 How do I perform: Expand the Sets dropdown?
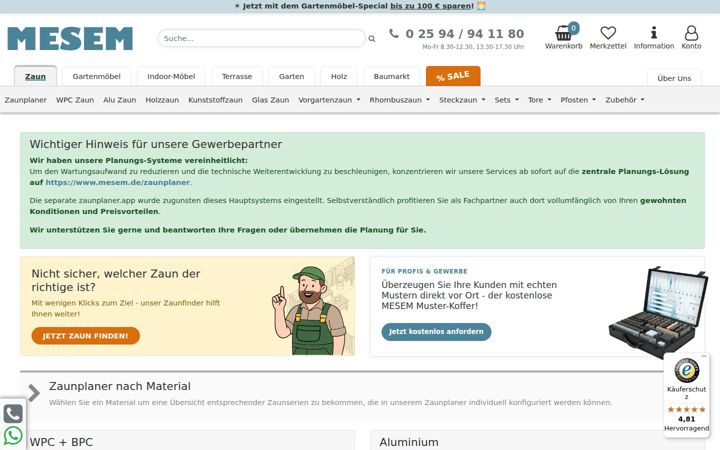coord(506,100)
